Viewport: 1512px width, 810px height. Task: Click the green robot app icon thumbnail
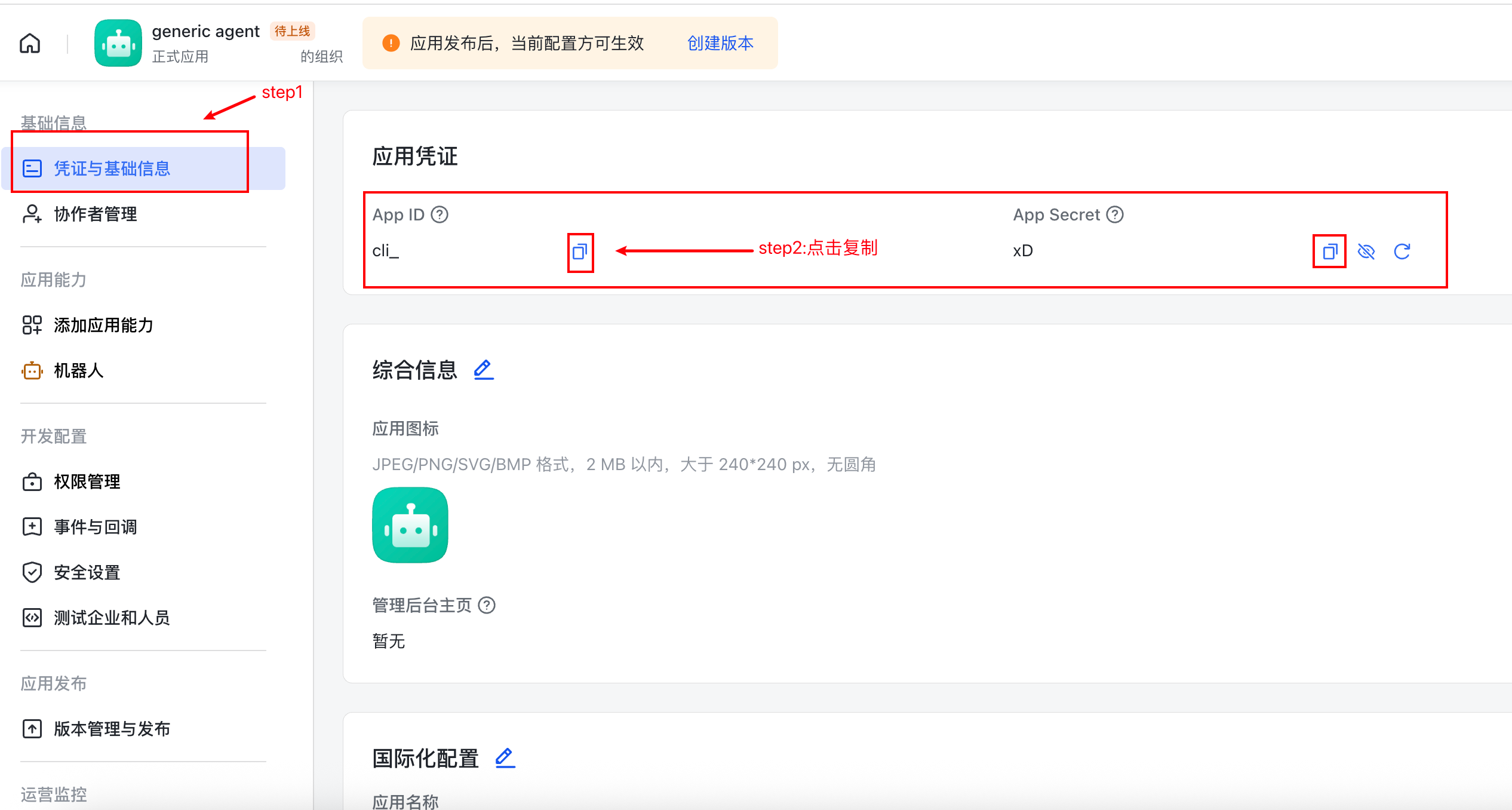410,525
